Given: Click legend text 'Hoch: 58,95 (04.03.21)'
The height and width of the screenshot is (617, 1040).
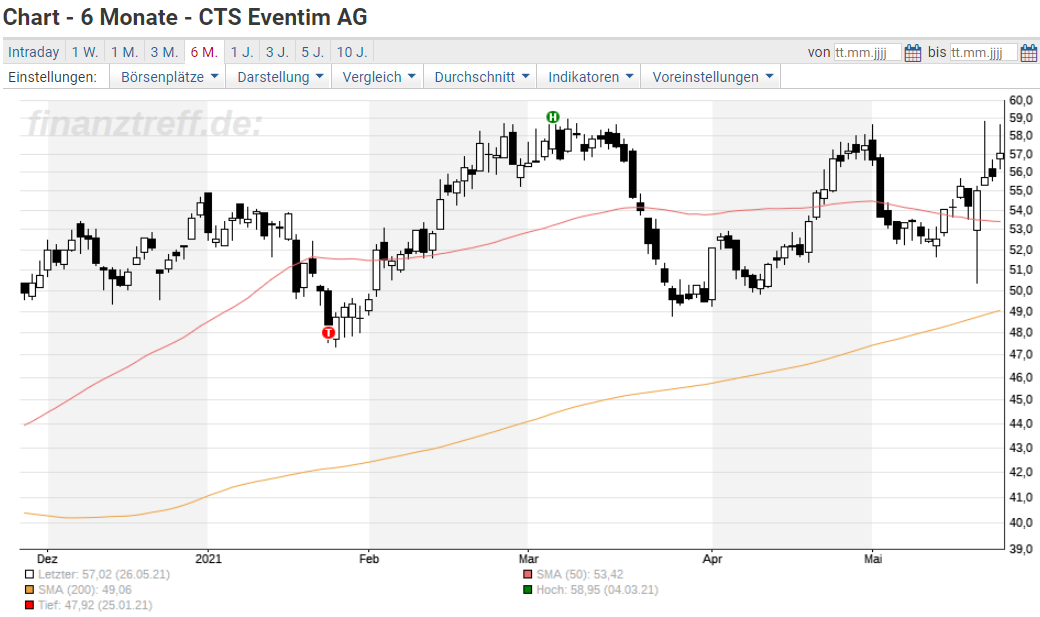Looking at the screenshot, I should (597, 590).
